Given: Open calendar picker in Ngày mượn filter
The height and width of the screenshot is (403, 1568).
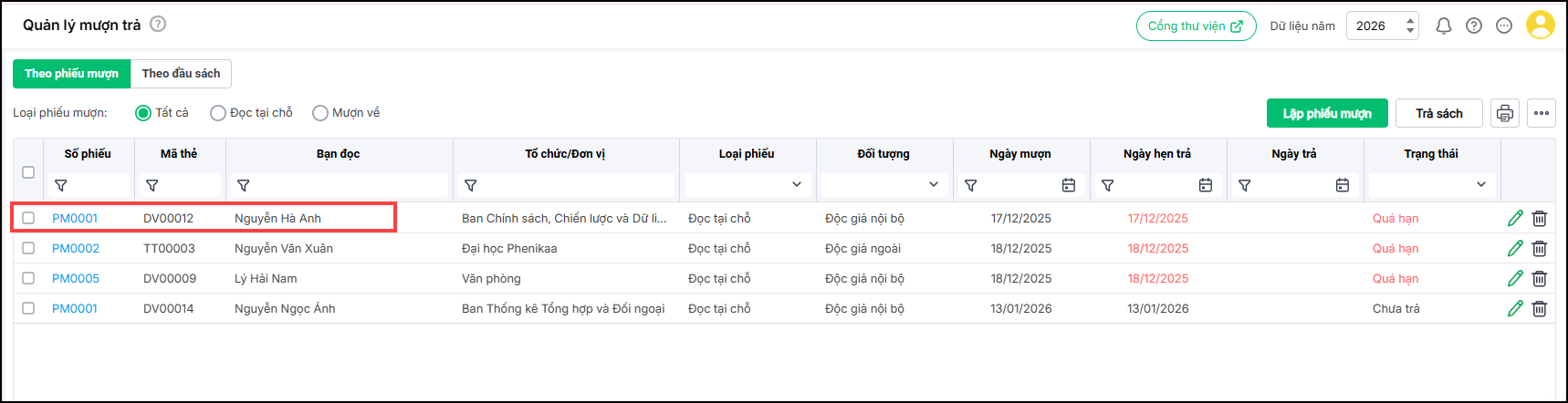Looking at the screenshot, I should click(1069, 185).
